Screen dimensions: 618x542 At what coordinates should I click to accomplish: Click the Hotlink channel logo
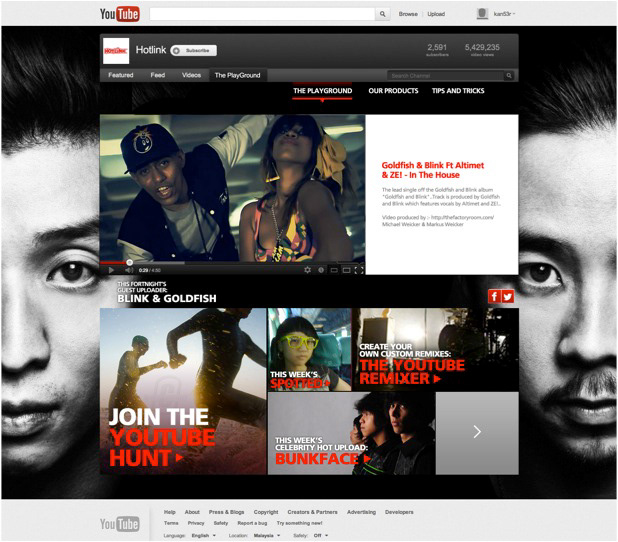point(116,51)
